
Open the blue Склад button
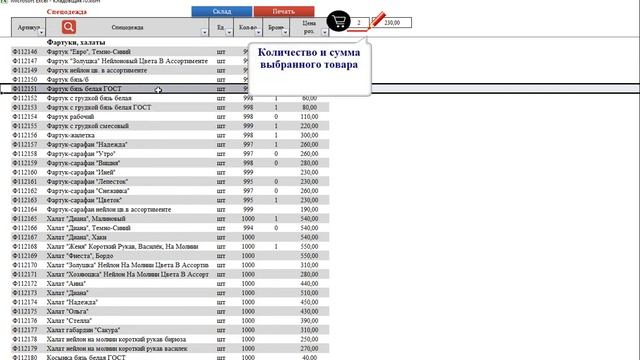pos(222,11)
